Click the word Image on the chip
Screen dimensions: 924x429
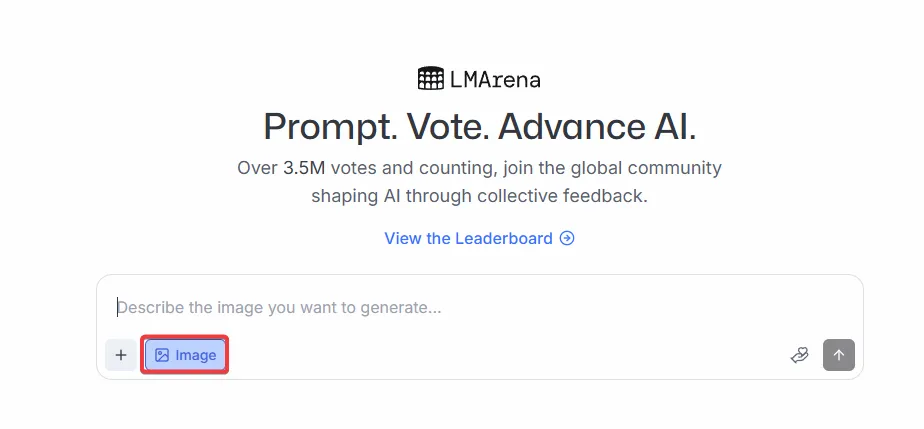196,355
